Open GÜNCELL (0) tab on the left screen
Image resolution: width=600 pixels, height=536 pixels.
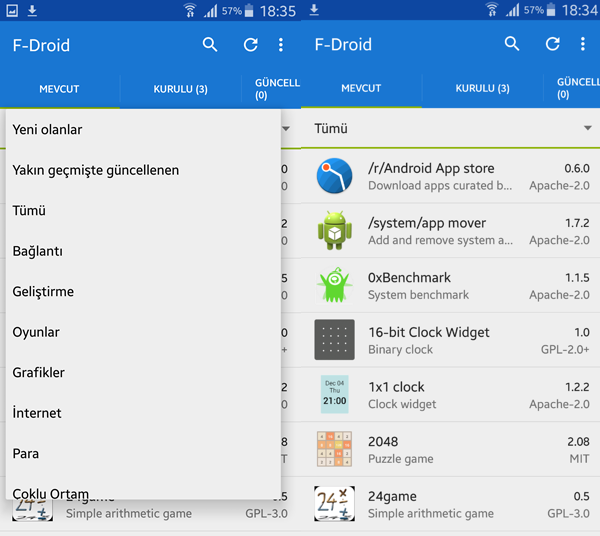(x=272, y=89)
